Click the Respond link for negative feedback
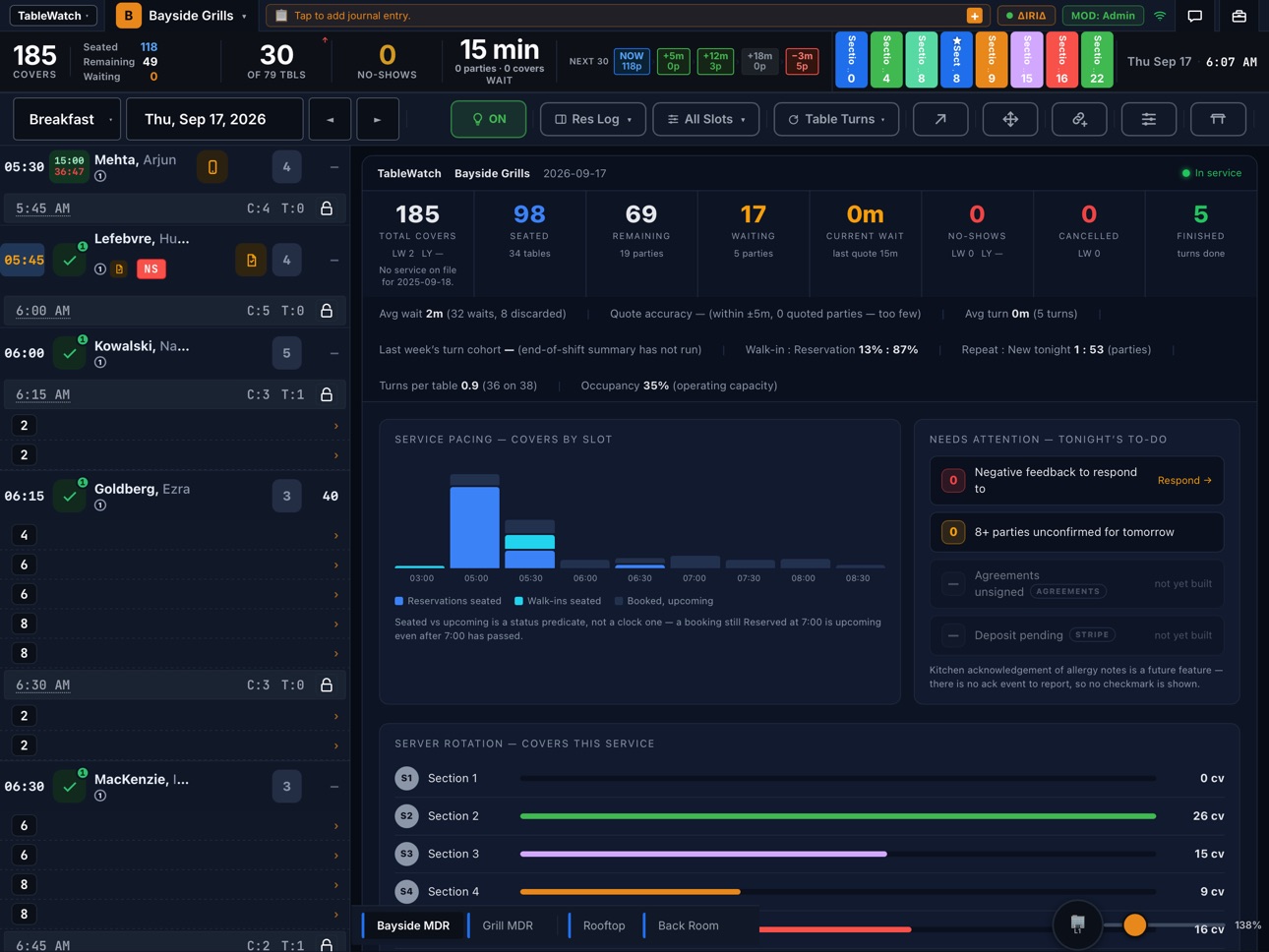Screen dimensions: 1269x952 (x=1184, y=480)
